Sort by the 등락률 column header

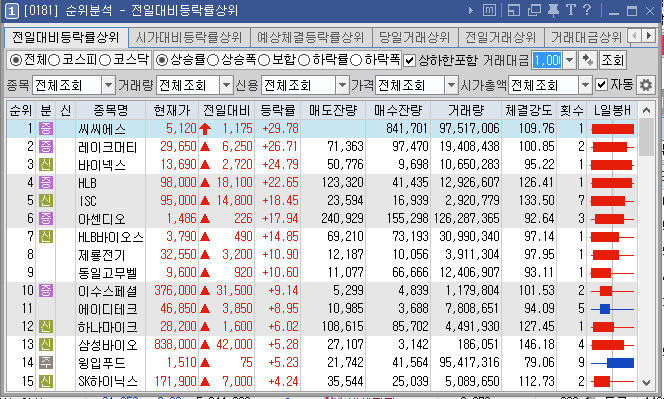pyautogui.click(x=278, y=111)
